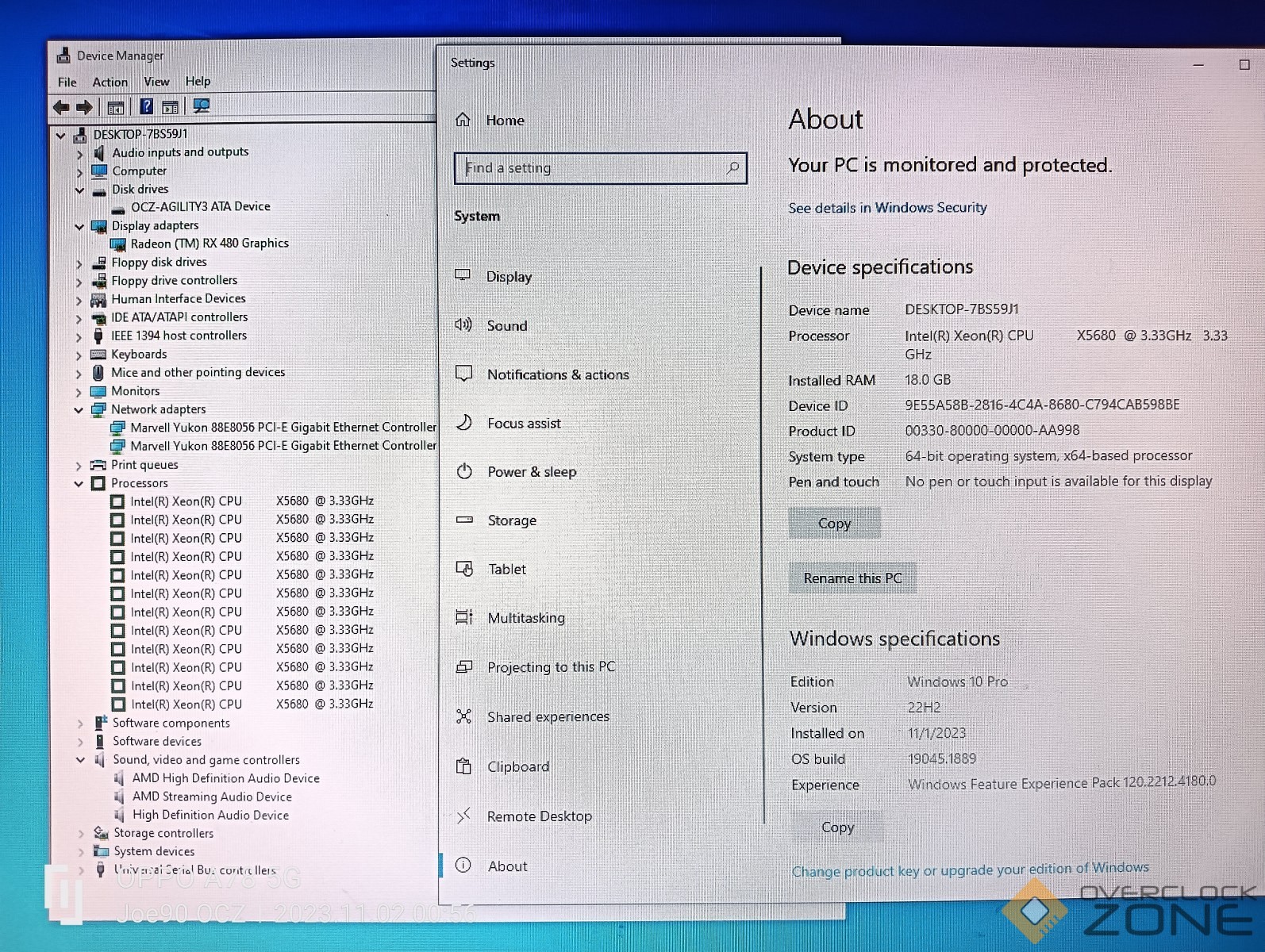Select Computer category in device tree
The width and height of the screenshot is (1265, 952).
click(x=139, y=171)
